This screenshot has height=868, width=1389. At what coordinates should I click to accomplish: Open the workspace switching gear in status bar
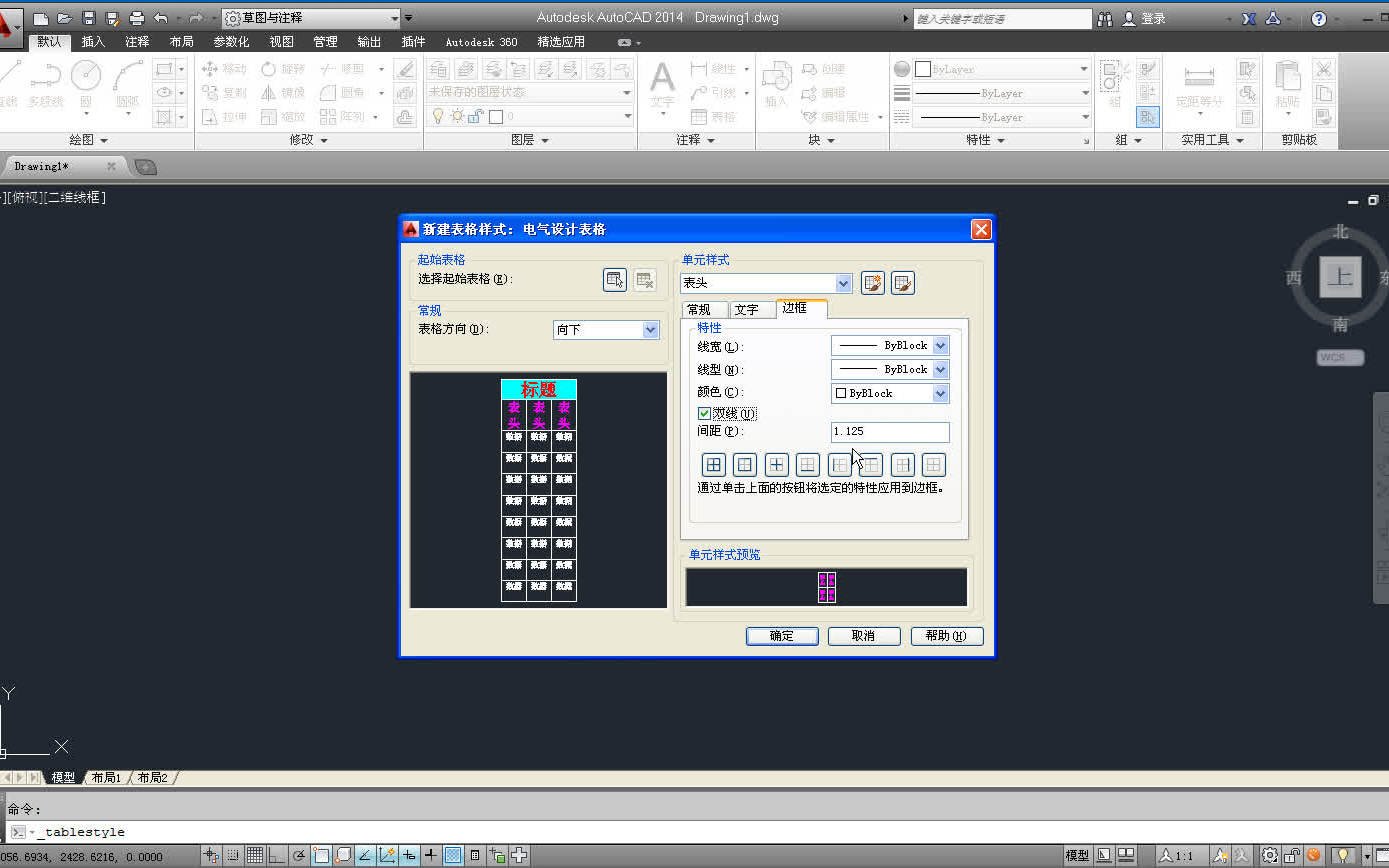coord(1270,856)
